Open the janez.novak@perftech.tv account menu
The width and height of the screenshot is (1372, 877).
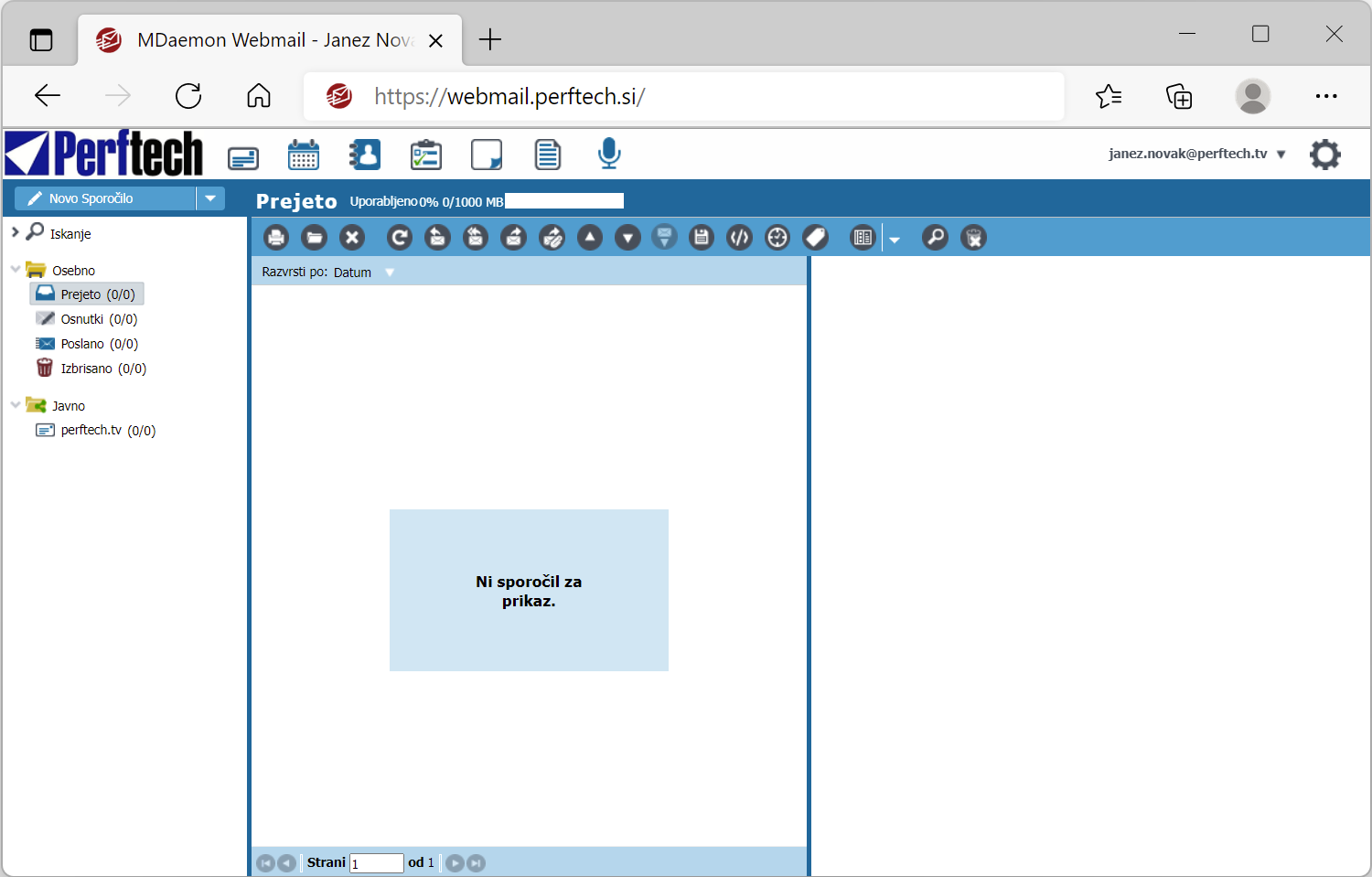(1197, 154)
